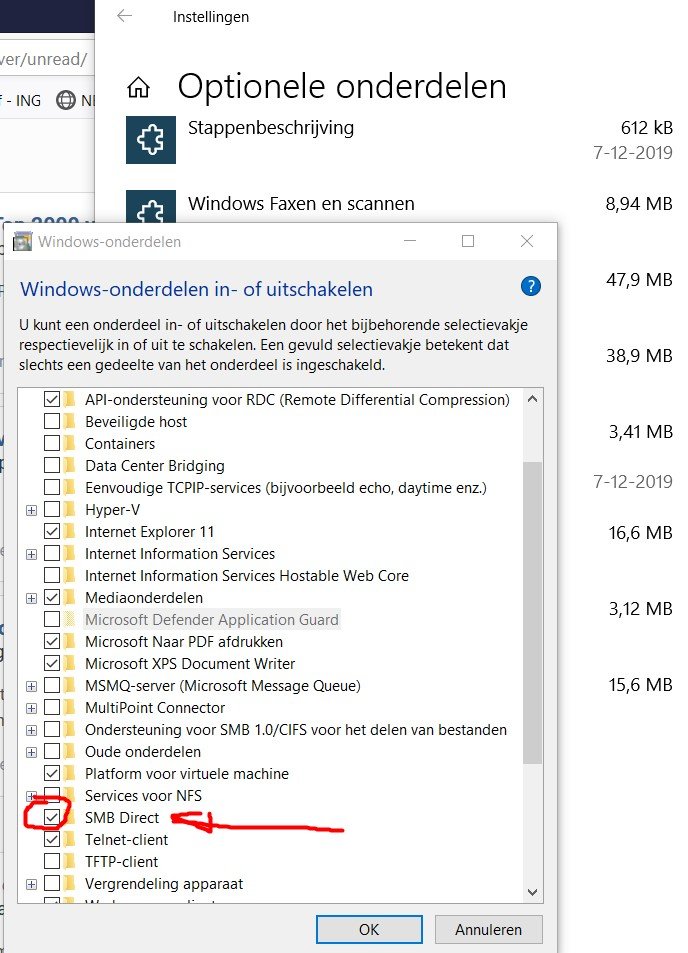This screenshot has width=688, height=953.
Task: Click the blue help question mark icon
Action: click(531, 287)
